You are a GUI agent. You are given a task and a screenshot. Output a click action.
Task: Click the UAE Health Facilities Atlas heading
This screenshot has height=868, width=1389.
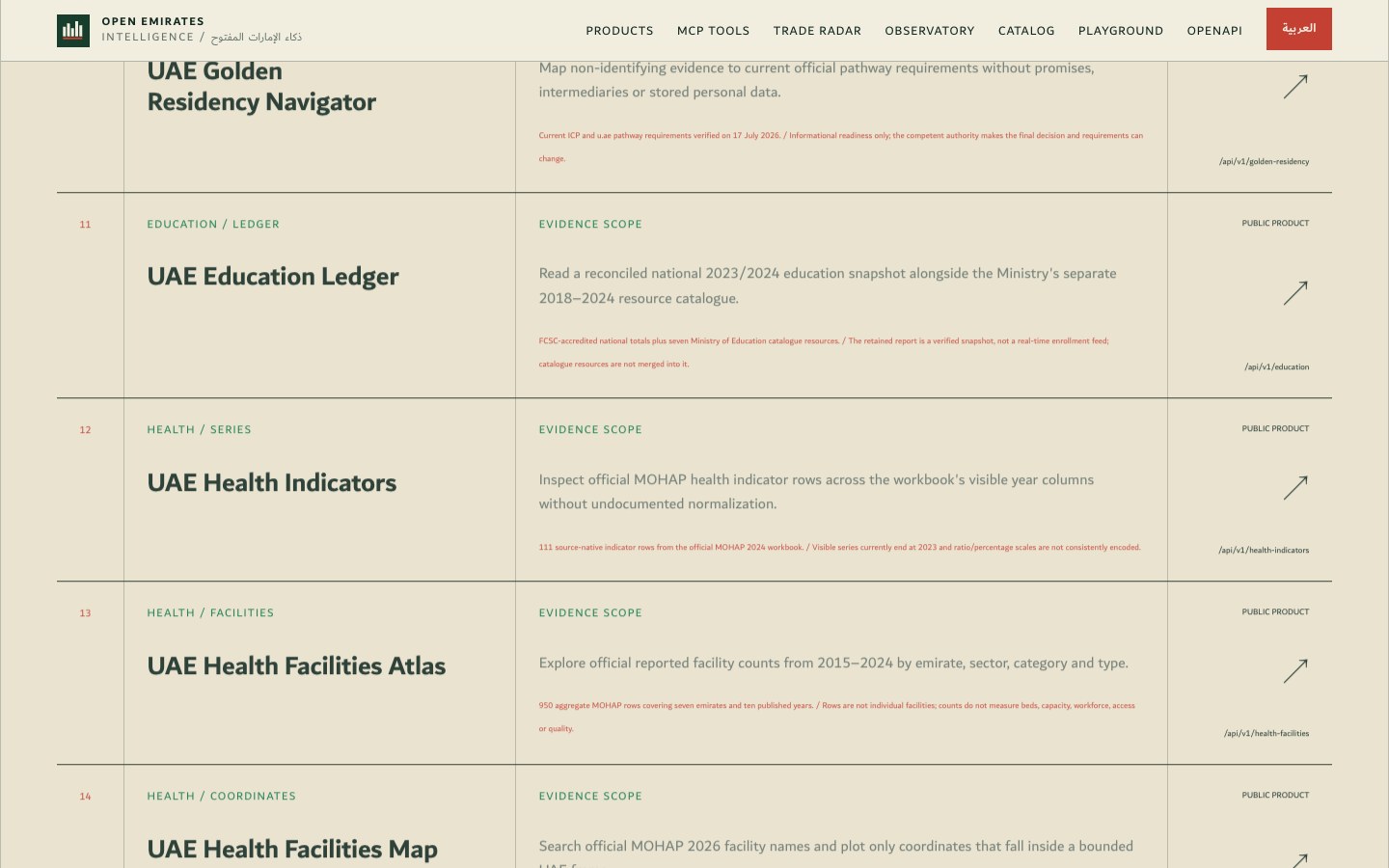coord(296,665)
